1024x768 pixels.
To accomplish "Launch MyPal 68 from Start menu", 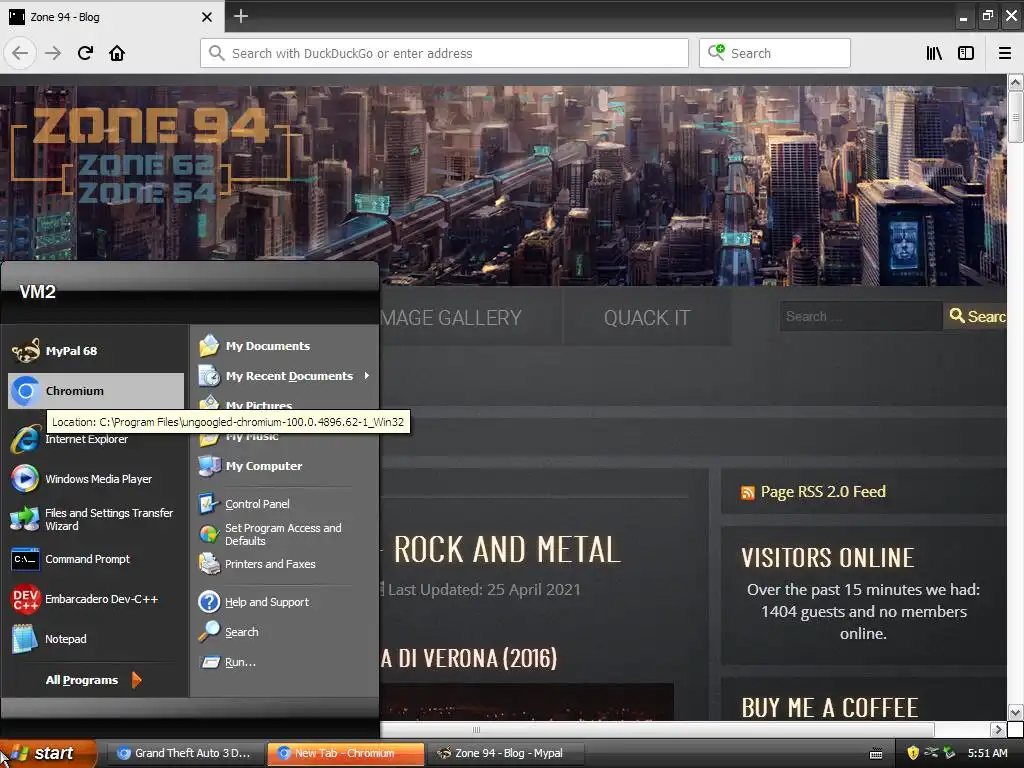I will click(x=96, y=351).
